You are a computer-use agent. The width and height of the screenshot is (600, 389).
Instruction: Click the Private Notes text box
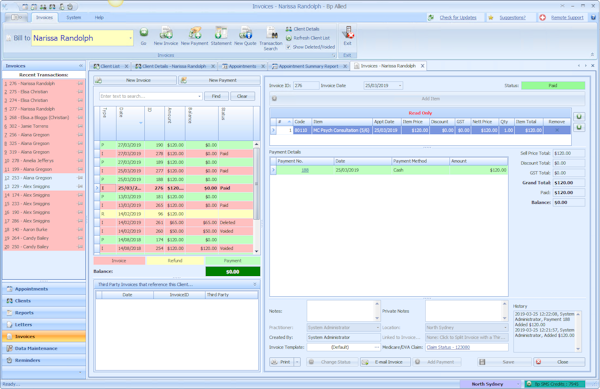click(x=464, y=311)
